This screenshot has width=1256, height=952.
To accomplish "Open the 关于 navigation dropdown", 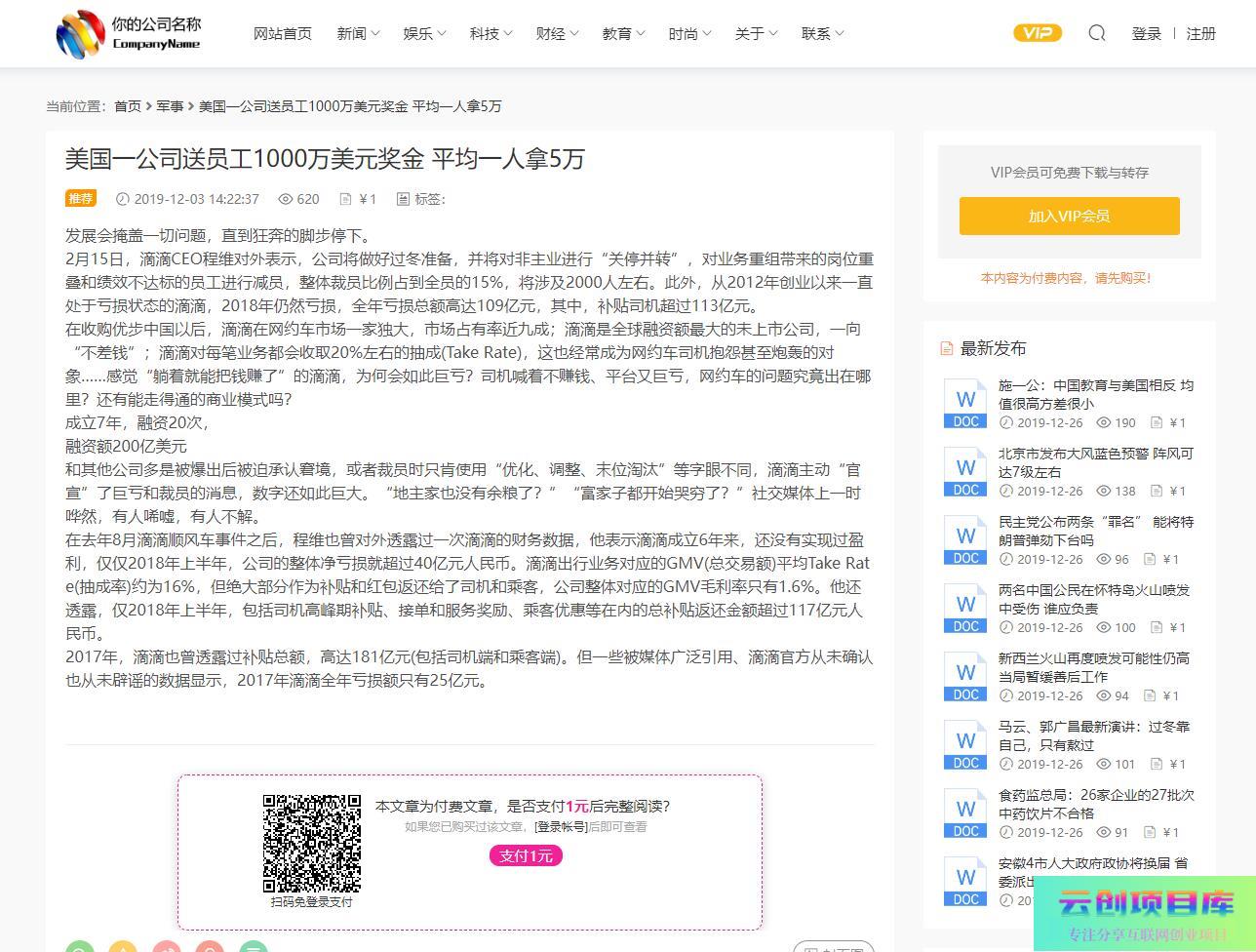I will 756,33.
